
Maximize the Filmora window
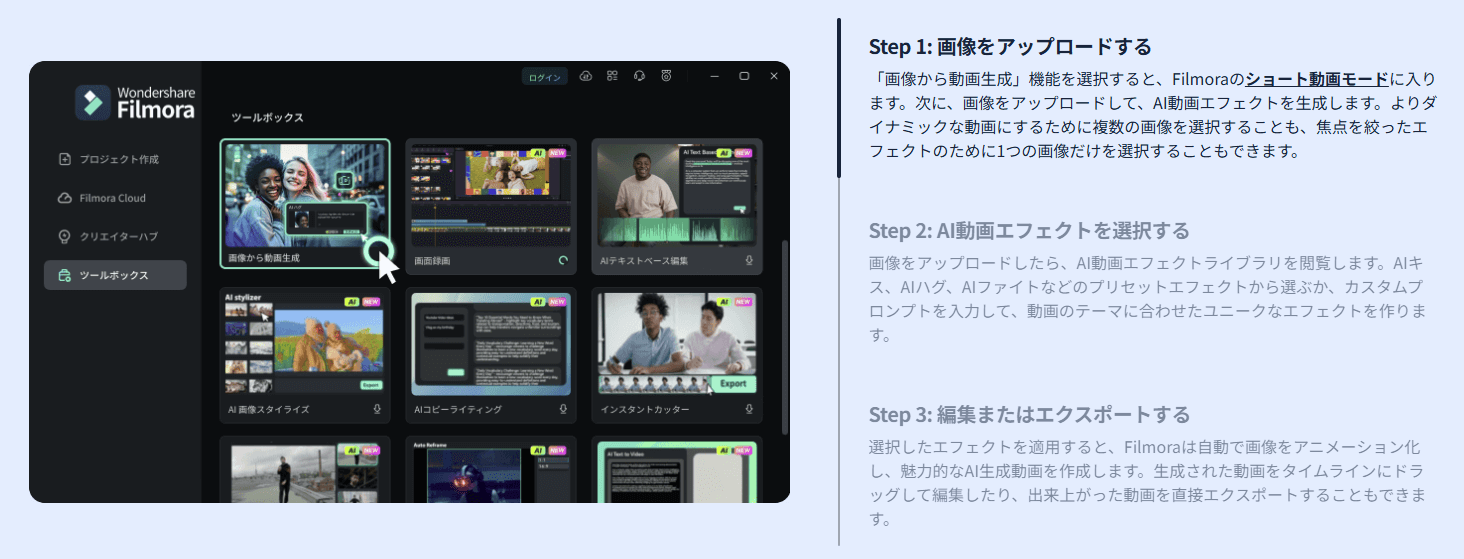(x=744, y=76)
